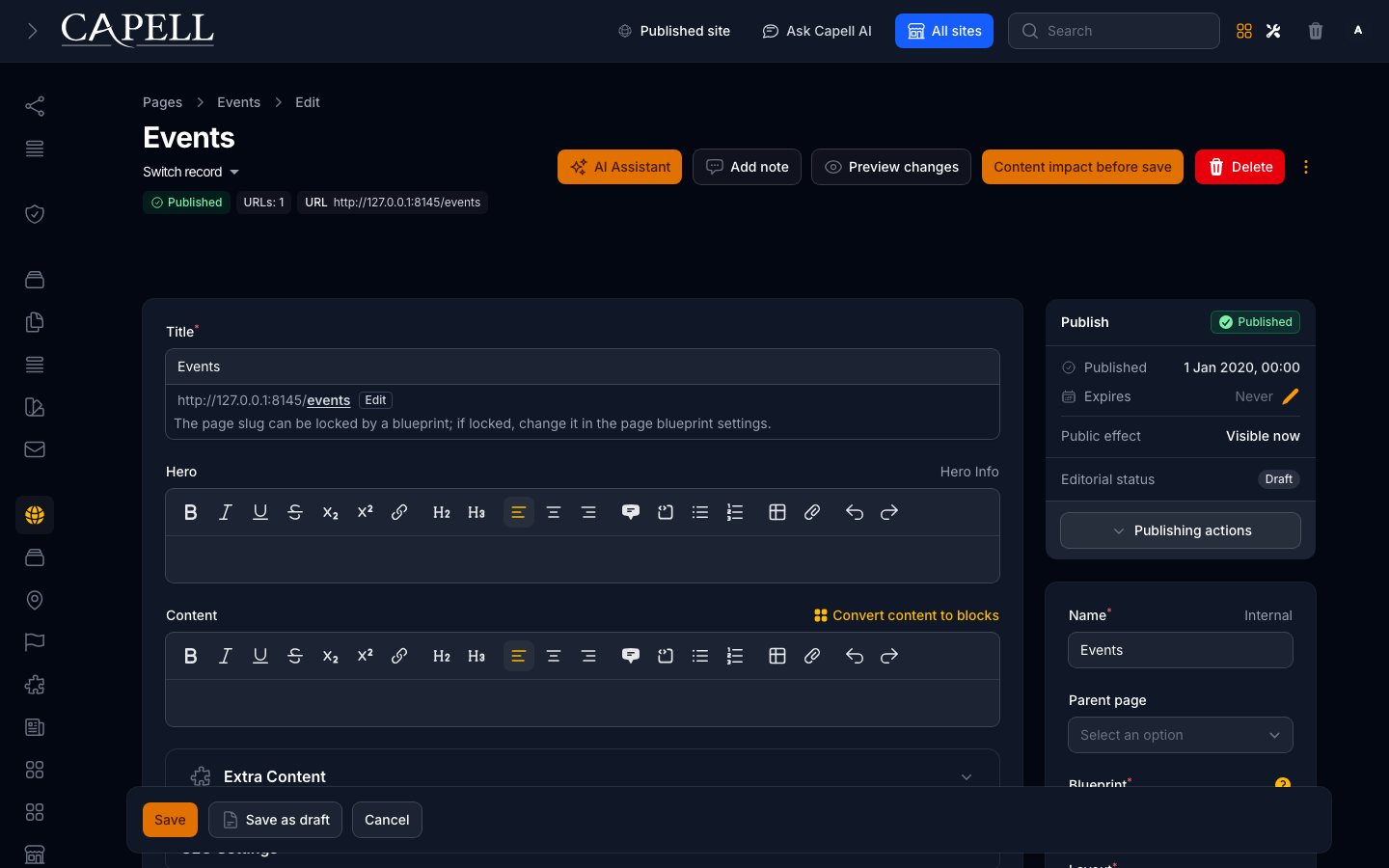
Task: Open the Parent page select dropdown
Action: [x=1181, y=735]
